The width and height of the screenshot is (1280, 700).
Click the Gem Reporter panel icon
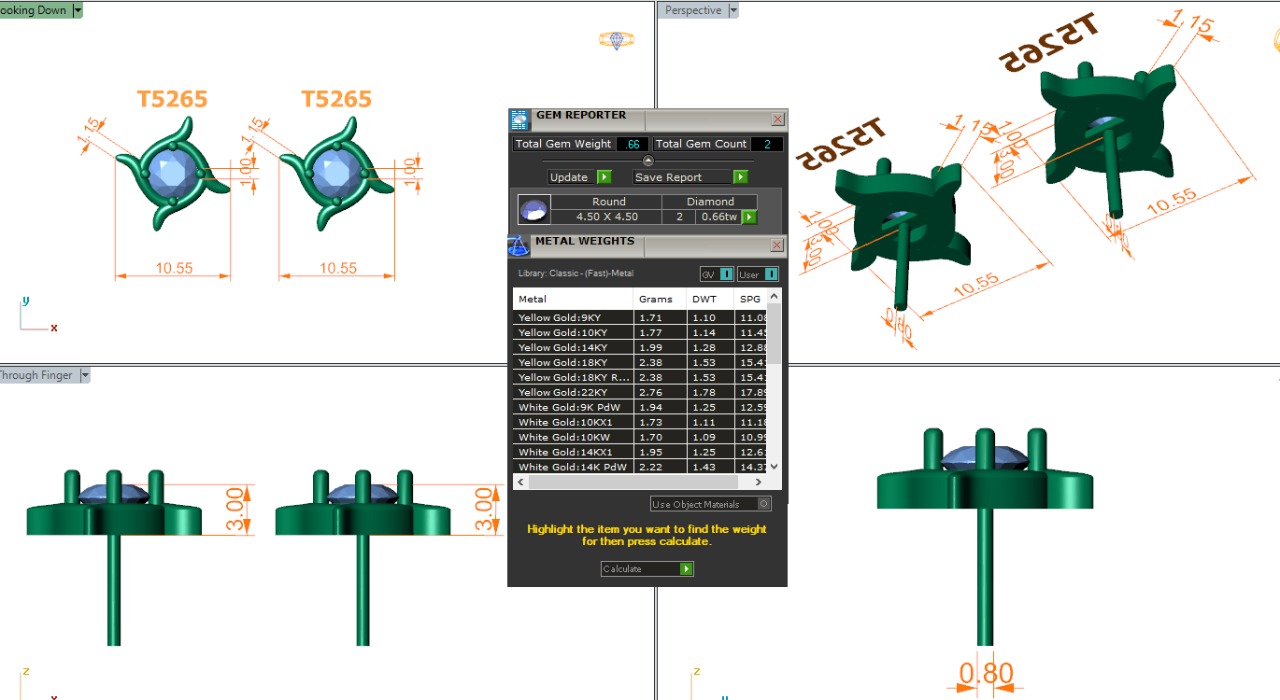coord(519,120)
